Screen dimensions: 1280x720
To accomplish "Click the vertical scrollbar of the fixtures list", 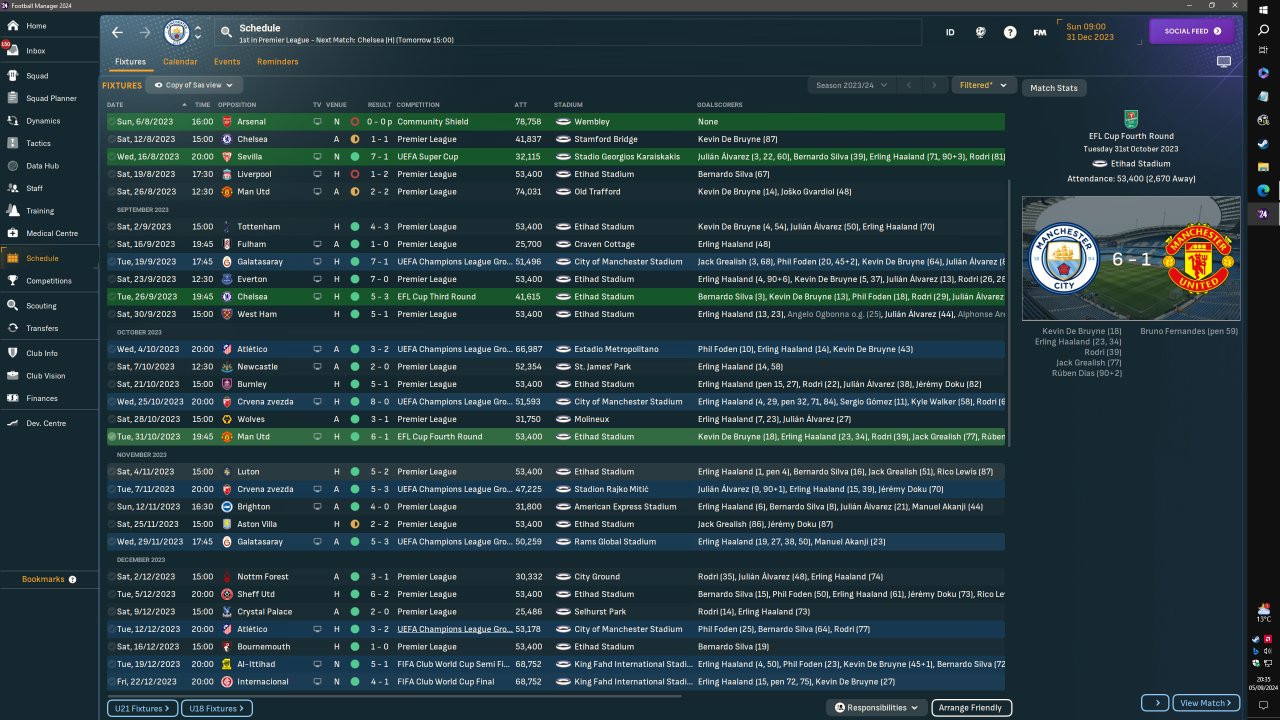I will pyautogui.click(x=1008, y=312).
